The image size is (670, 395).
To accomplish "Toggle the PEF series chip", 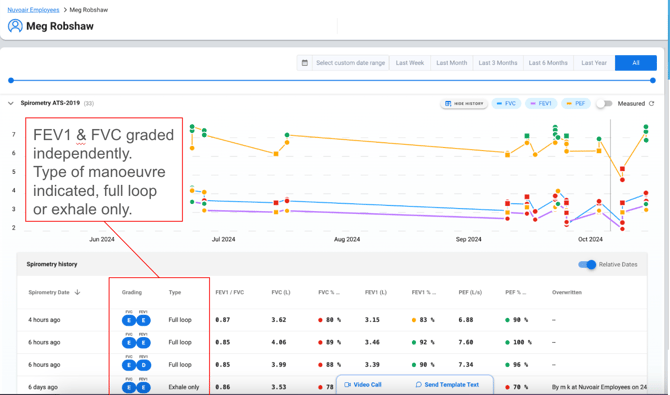I will (x=576, y=103).
